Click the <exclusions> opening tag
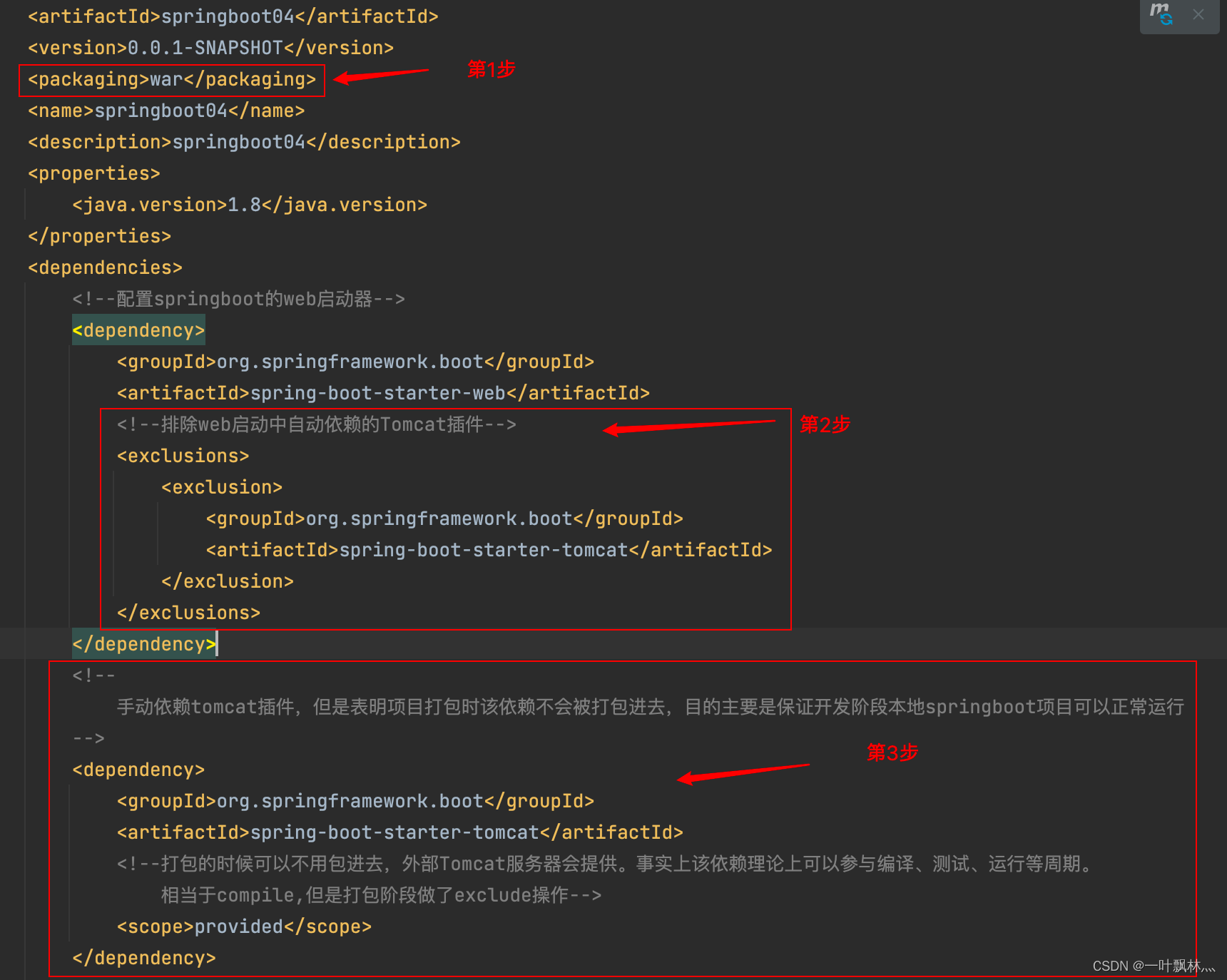This screenshot has width=1227, height=980. [x=182, y=455]
